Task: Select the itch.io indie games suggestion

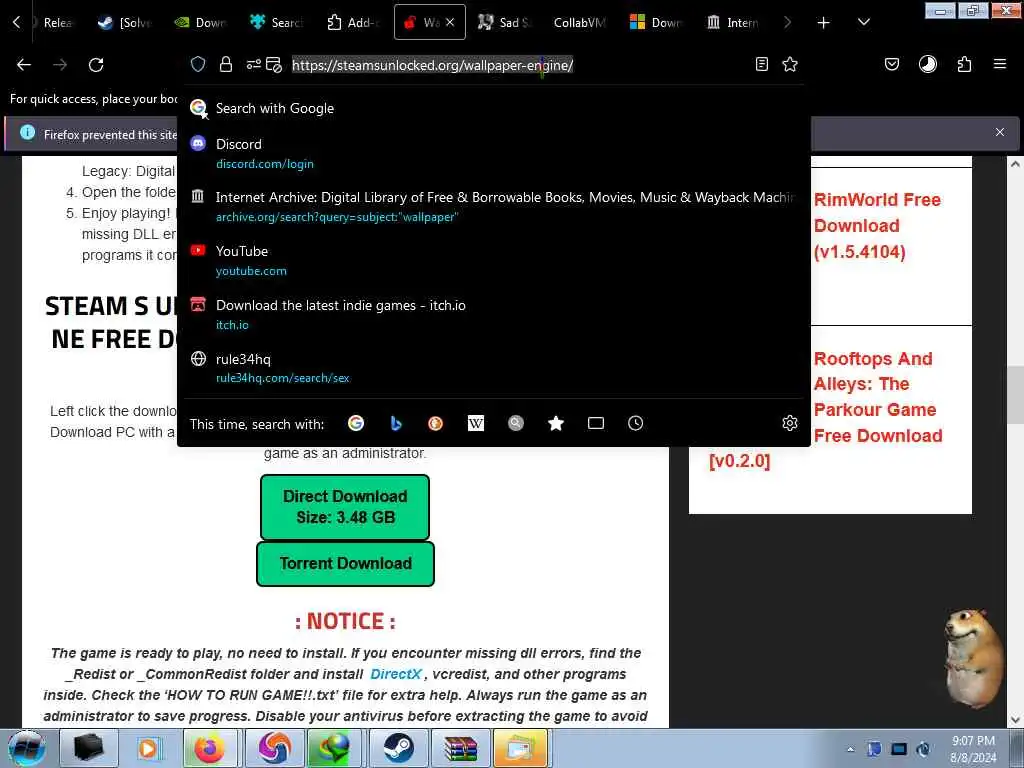Action: point(494,315)
